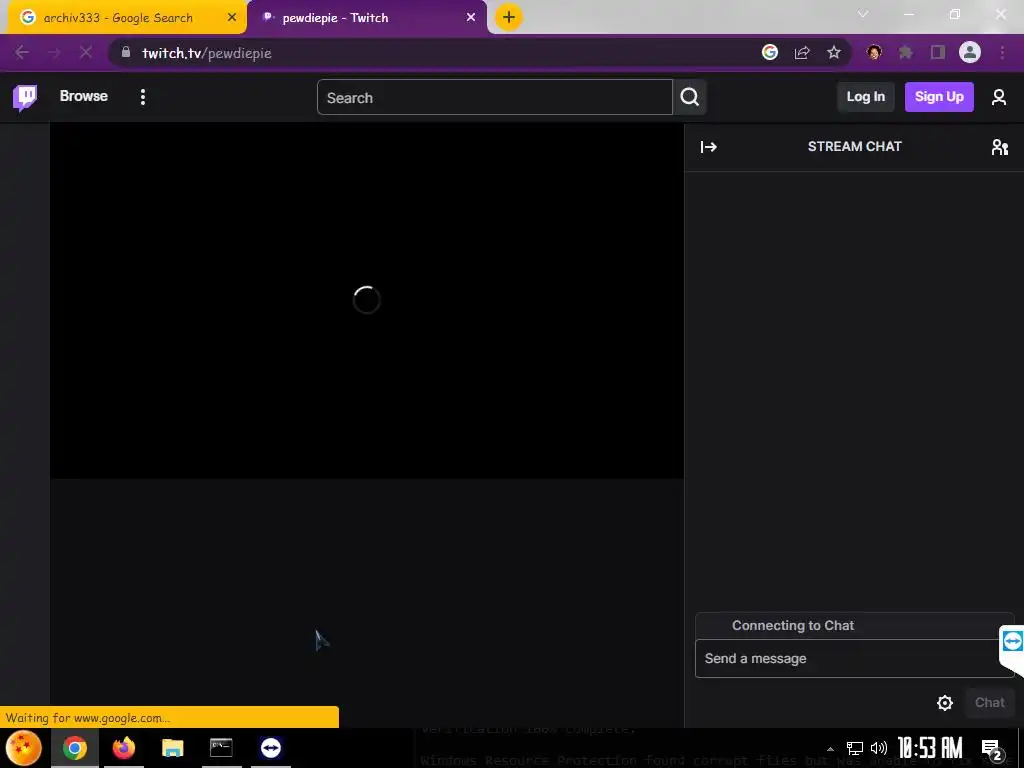Image resolution: width=1024 pixels, height=768 pixels.
Task: Open network status tray icon
Action: 855,748
